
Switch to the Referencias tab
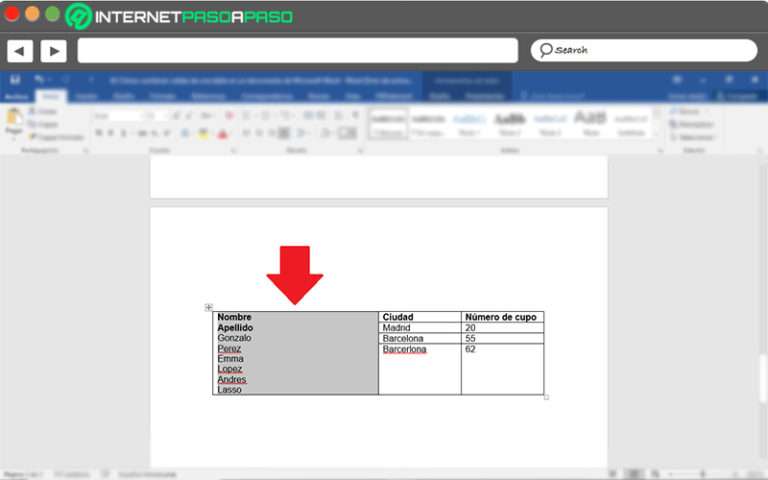[x=209, y=96]
